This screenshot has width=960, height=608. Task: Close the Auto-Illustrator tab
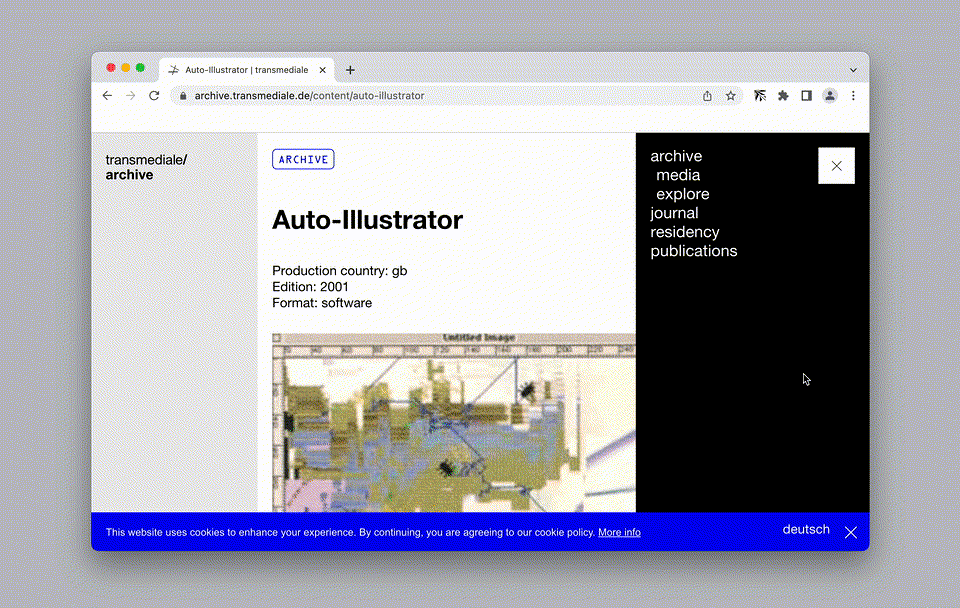point(323,70)
